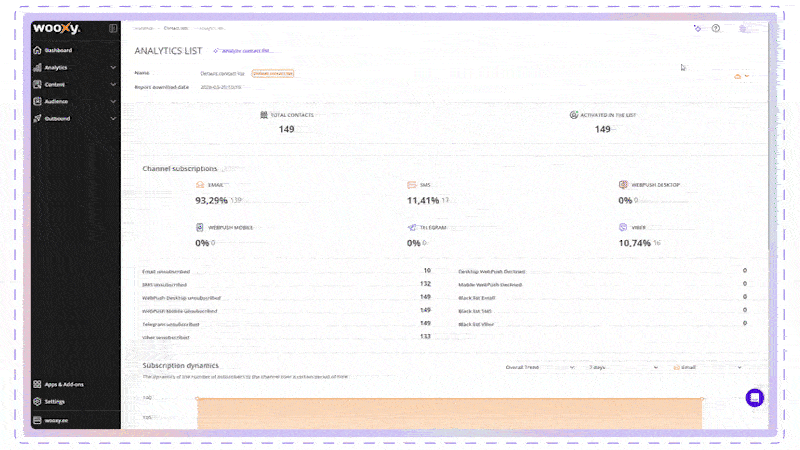Click the Telegram channel icon
The width and height of the screenshot is (800, 450).
point(412,227)
